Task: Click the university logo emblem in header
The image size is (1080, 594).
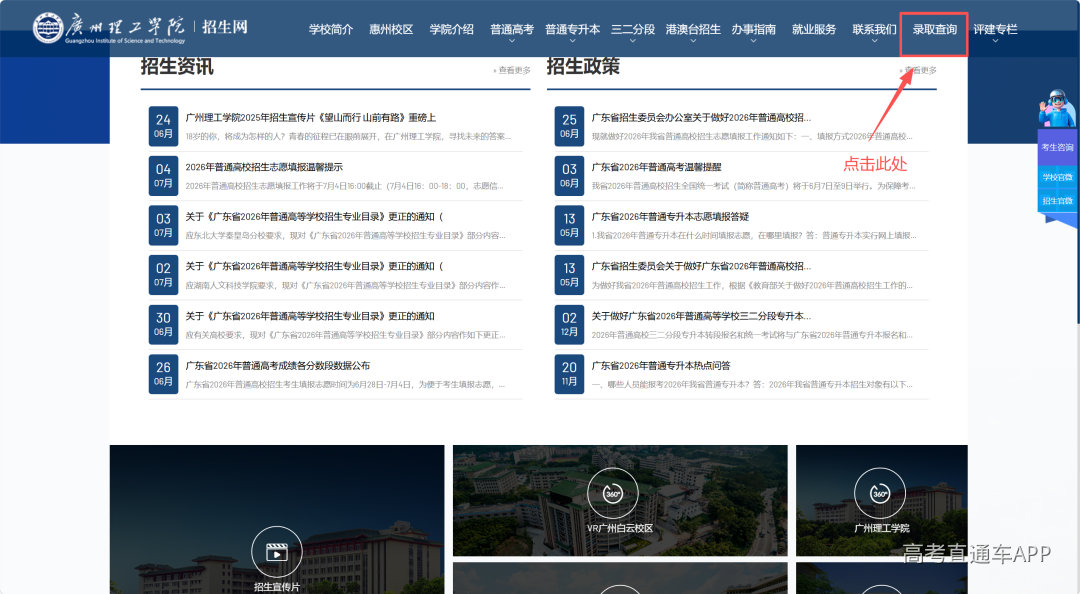Action: coord(48,28)
